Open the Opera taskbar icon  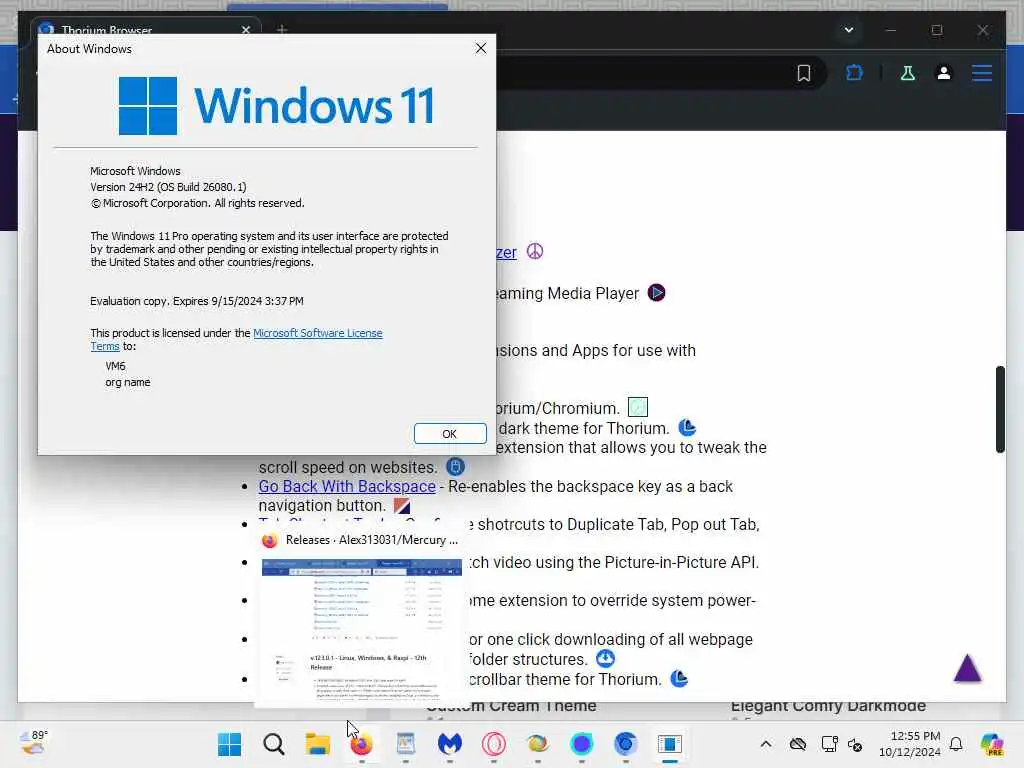[x=494, y=744]
